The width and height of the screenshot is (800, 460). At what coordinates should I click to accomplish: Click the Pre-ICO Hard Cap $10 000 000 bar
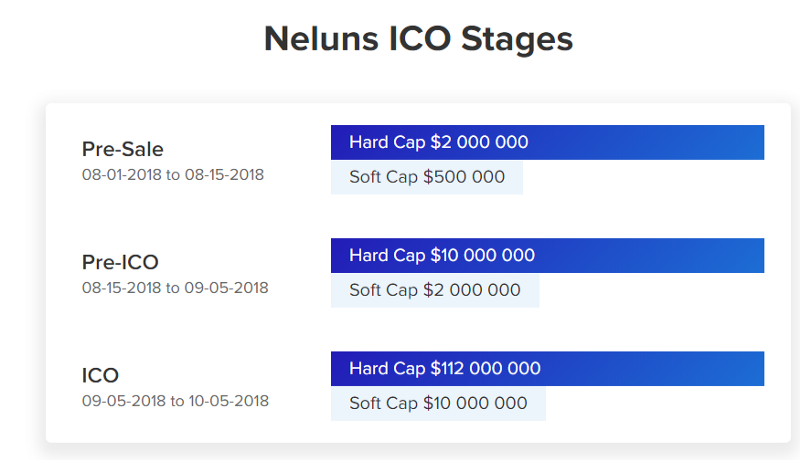547,255
